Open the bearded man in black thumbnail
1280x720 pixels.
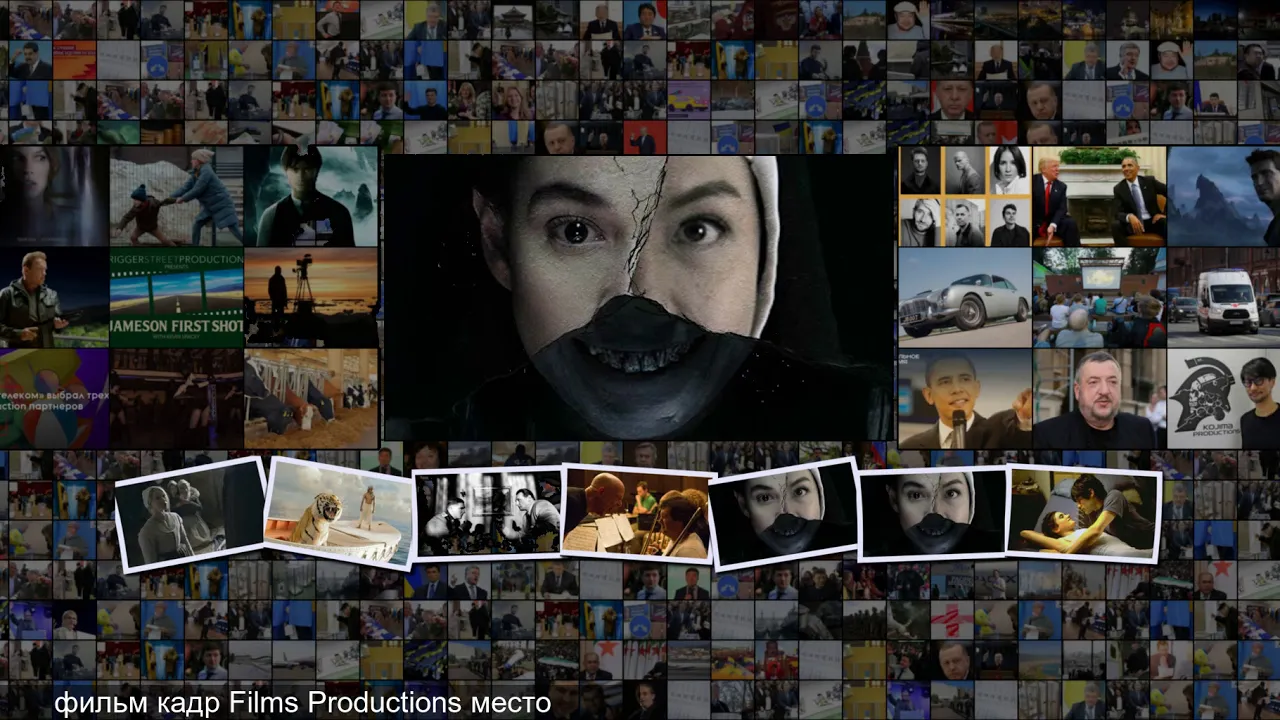click(x=1099, y=398)
